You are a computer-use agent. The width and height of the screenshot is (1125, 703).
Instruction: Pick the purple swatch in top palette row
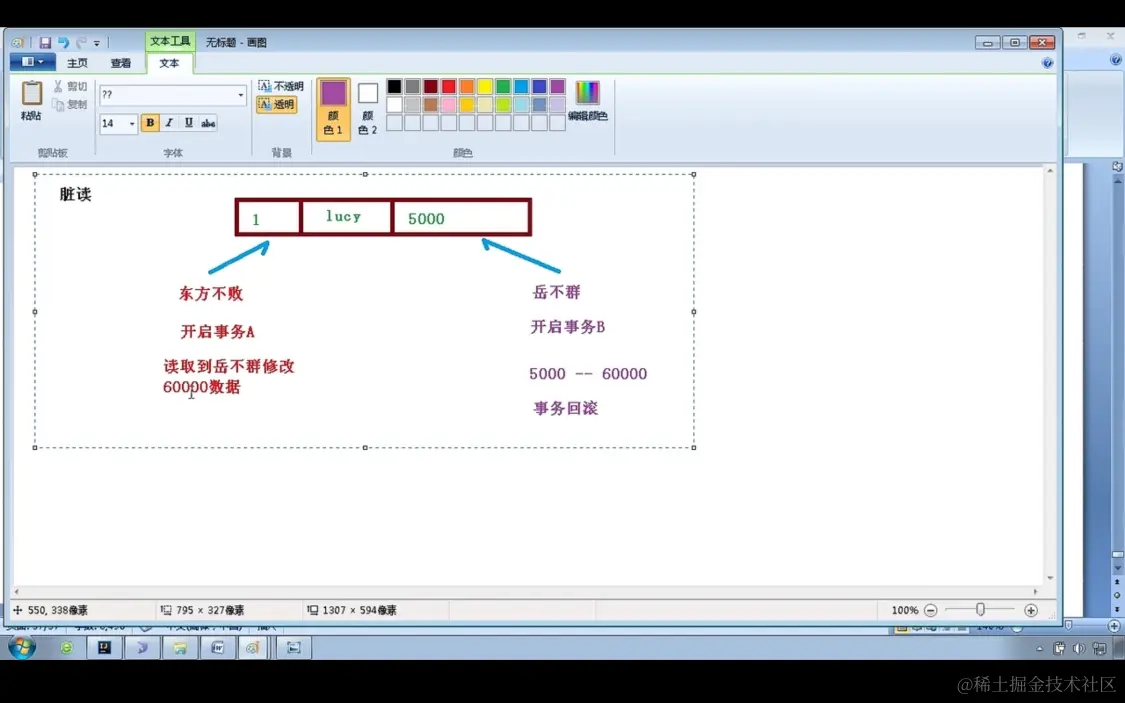click(557, 86)
